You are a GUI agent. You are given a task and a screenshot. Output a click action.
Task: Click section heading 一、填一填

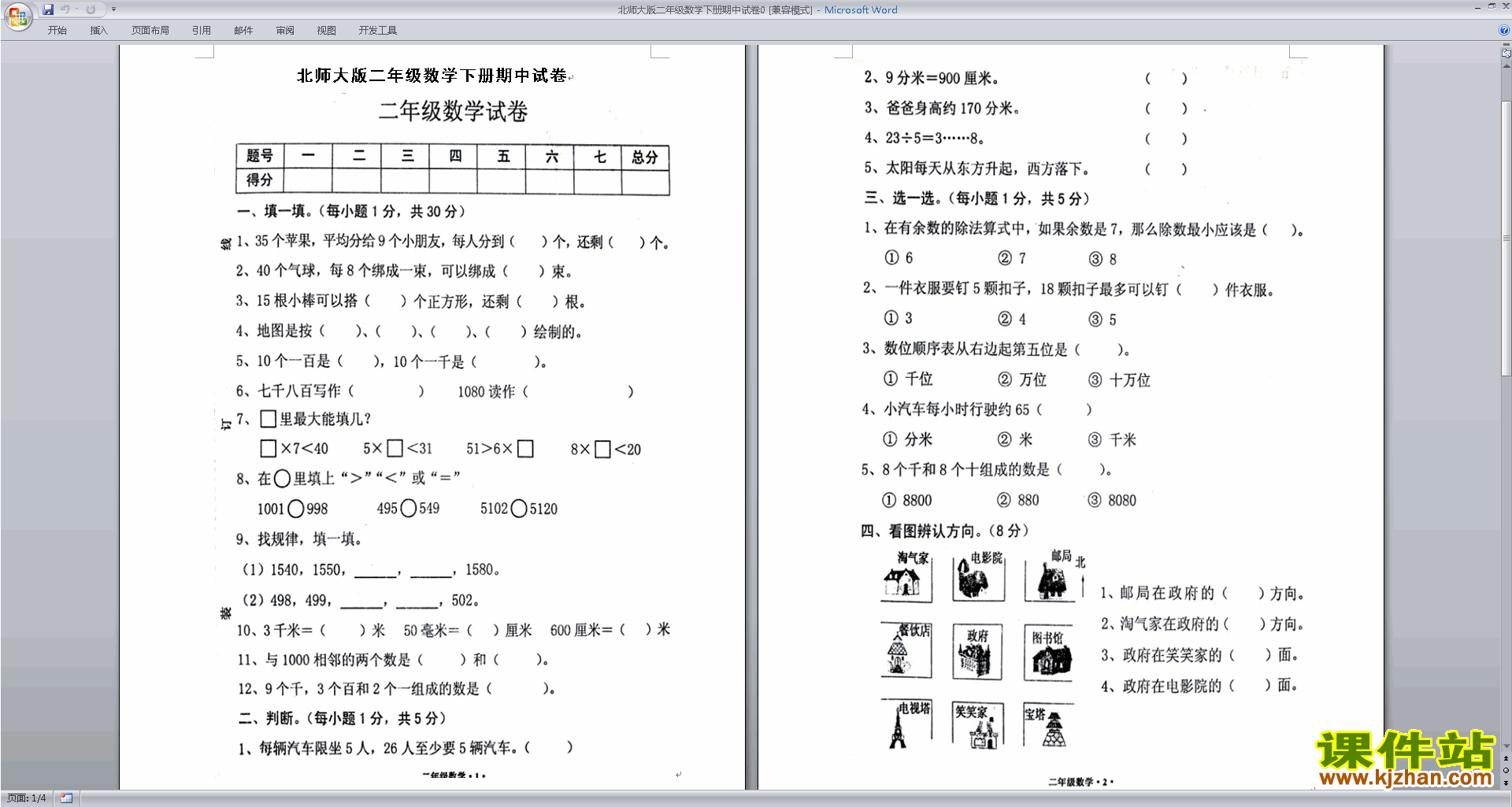point(352,211)
